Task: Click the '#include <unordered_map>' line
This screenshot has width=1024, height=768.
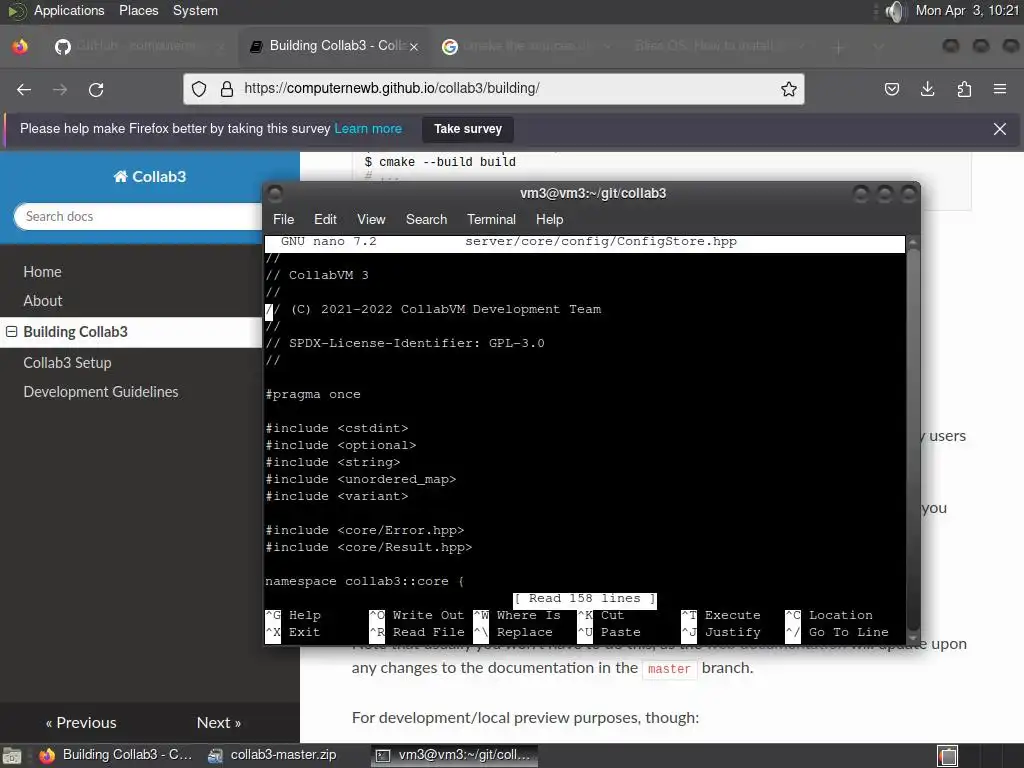Action: [x=360, y=479]
